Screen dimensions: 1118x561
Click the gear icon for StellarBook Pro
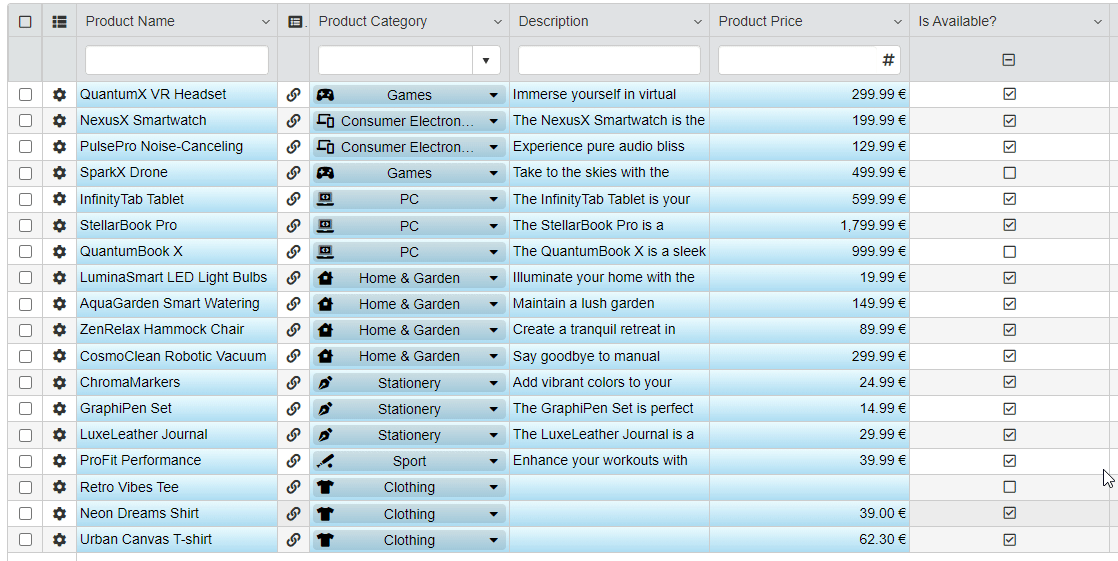pyautogui.click(x=59, y=225)
